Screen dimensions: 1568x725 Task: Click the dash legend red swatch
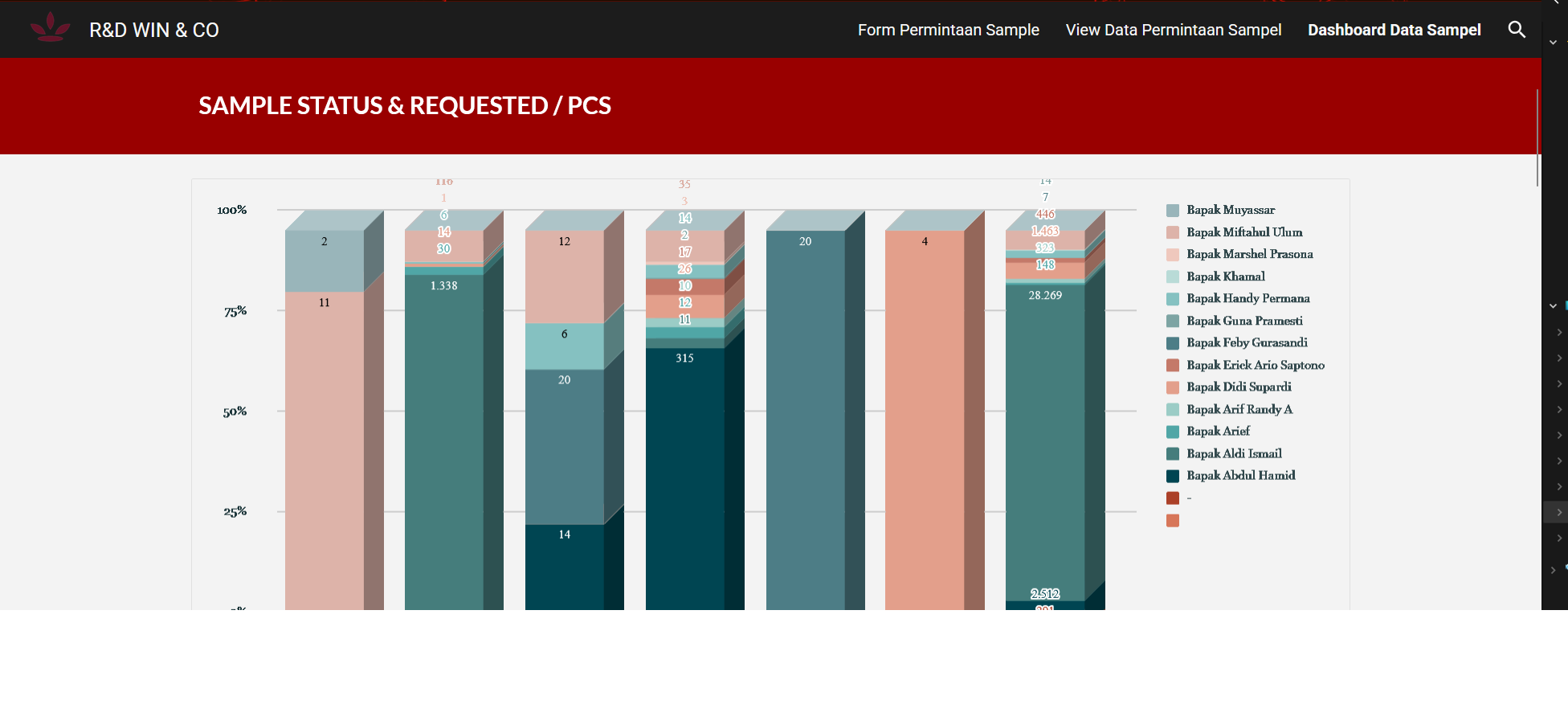(1173, 498)
